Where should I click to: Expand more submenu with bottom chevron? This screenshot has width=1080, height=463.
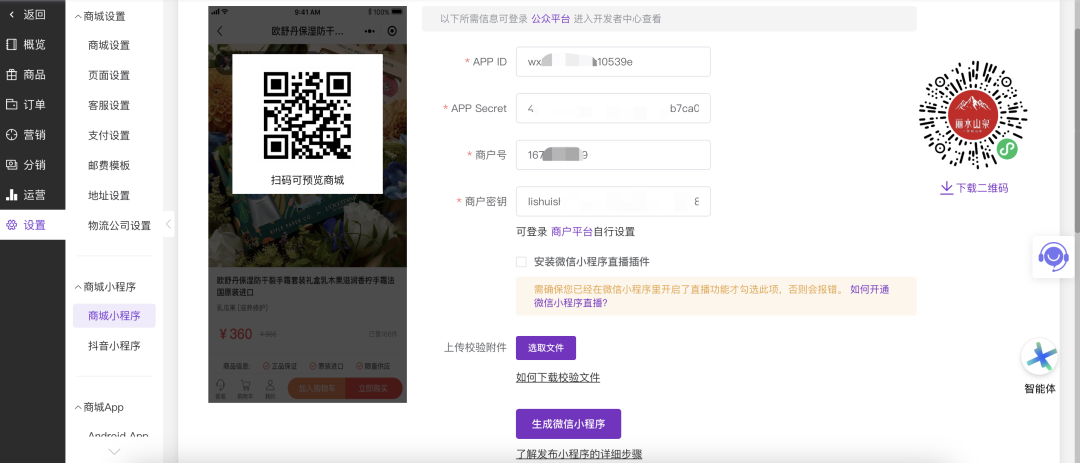pos(114,452)
